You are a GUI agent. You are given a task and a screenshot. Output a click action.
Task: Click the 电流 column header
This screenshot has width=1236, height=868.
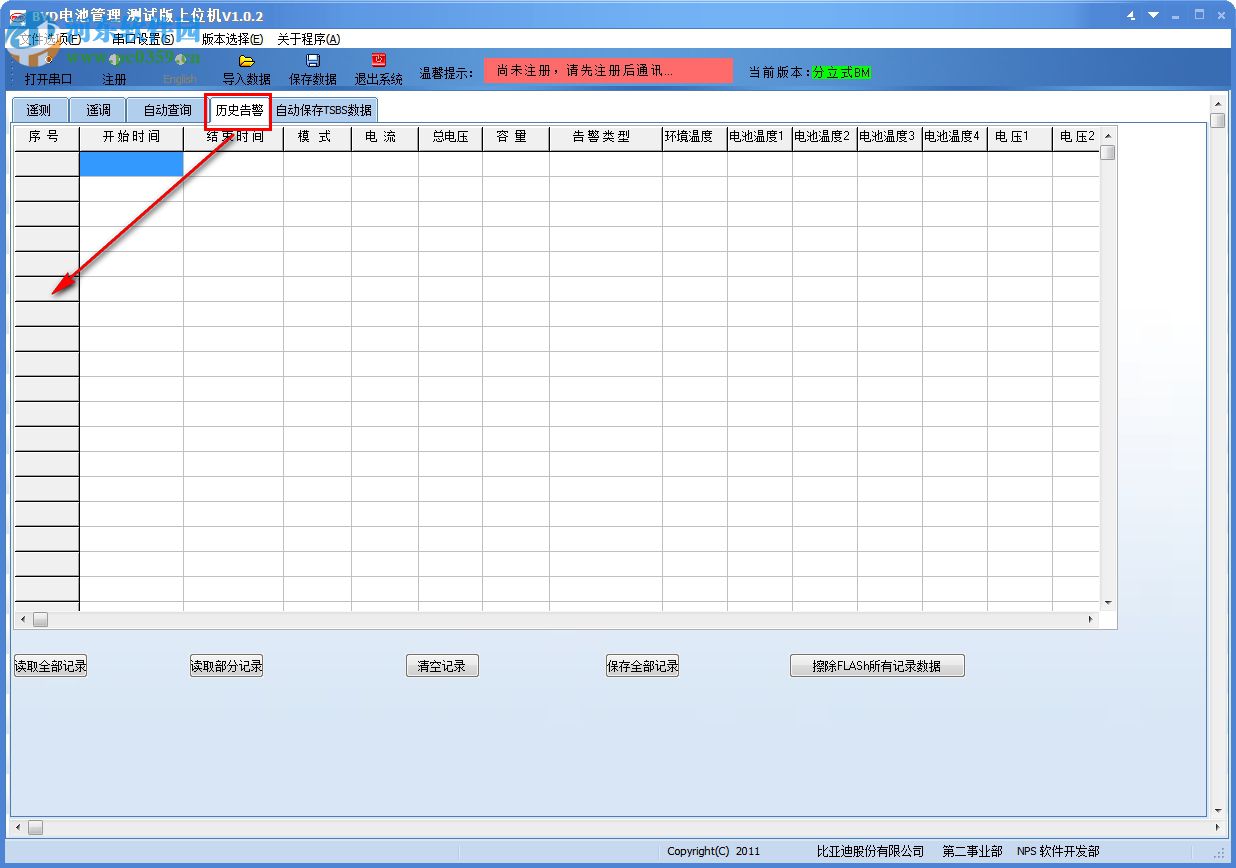pos(384,137)
